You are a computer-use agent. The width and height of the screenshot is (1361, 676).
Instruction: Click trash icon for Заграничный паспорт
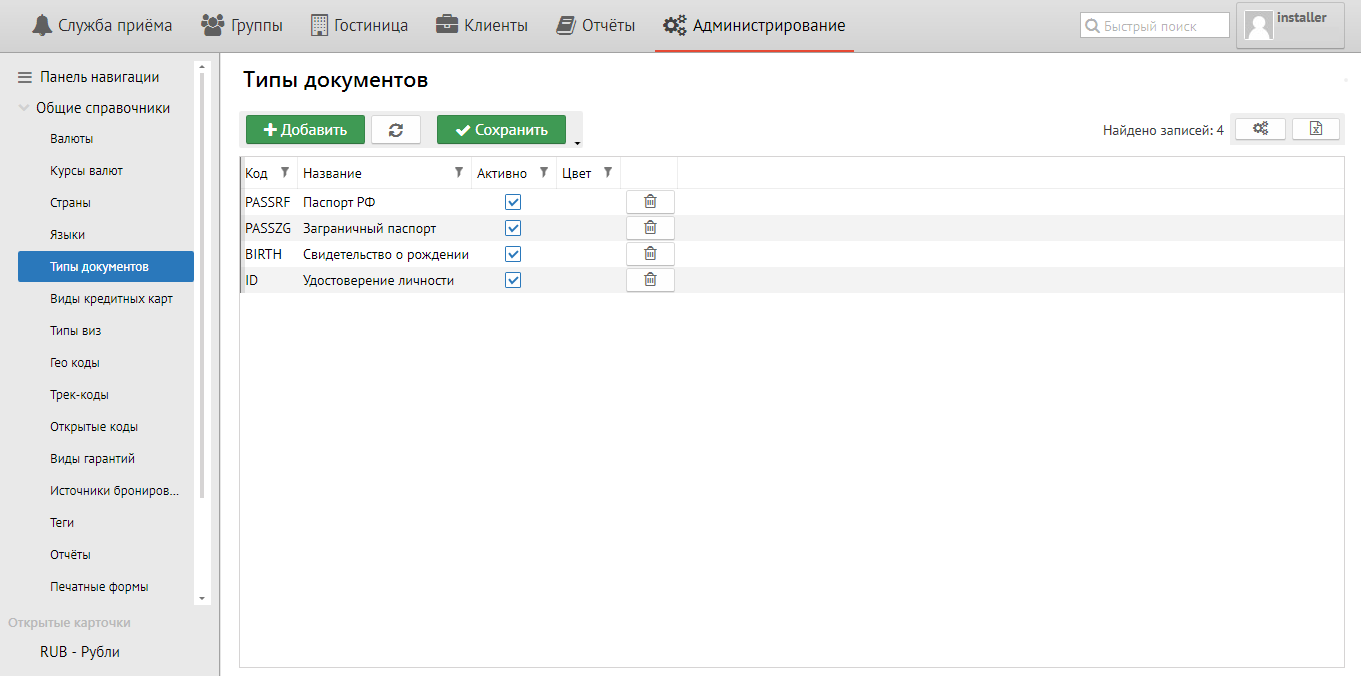click(x=650, y=228)
